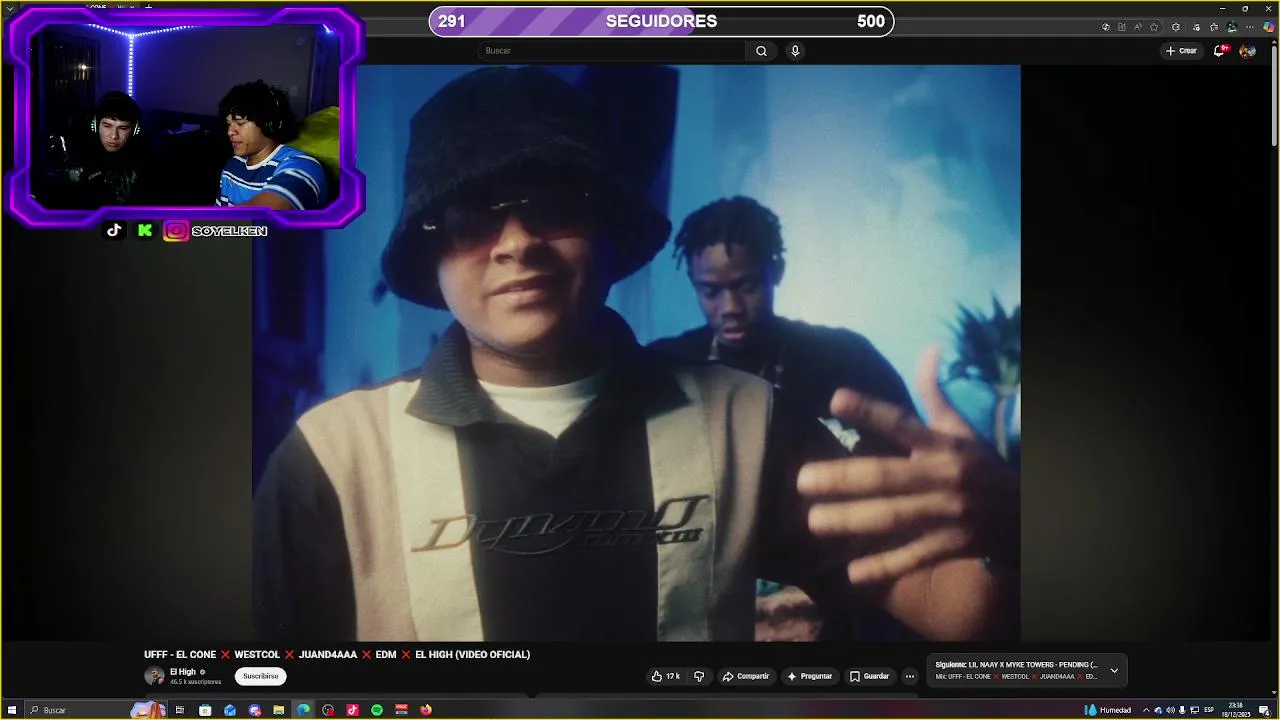Open Task View in taskbar
Screen dimensions: 1280x720
[180, 710]
